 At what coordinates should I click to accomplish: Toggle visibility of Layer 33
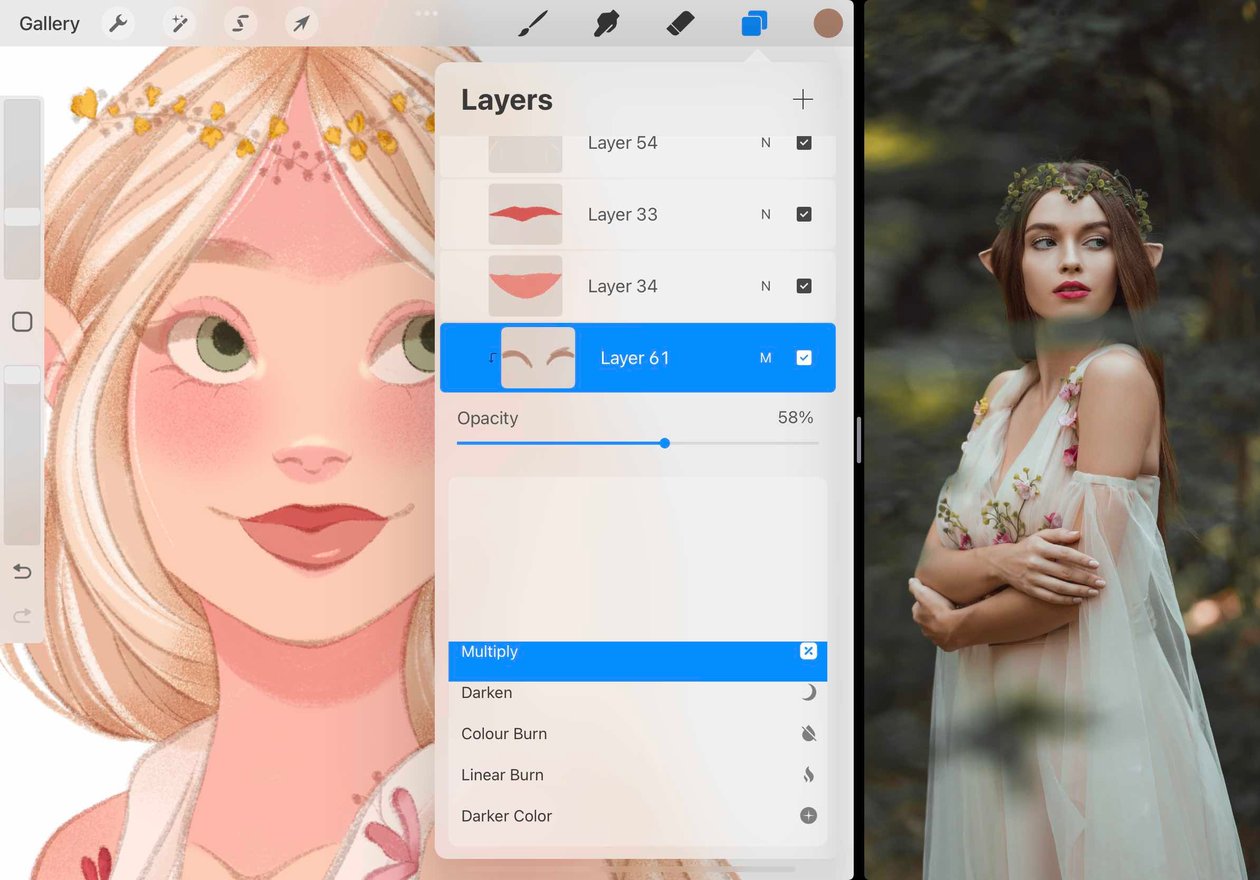point(804,214)
